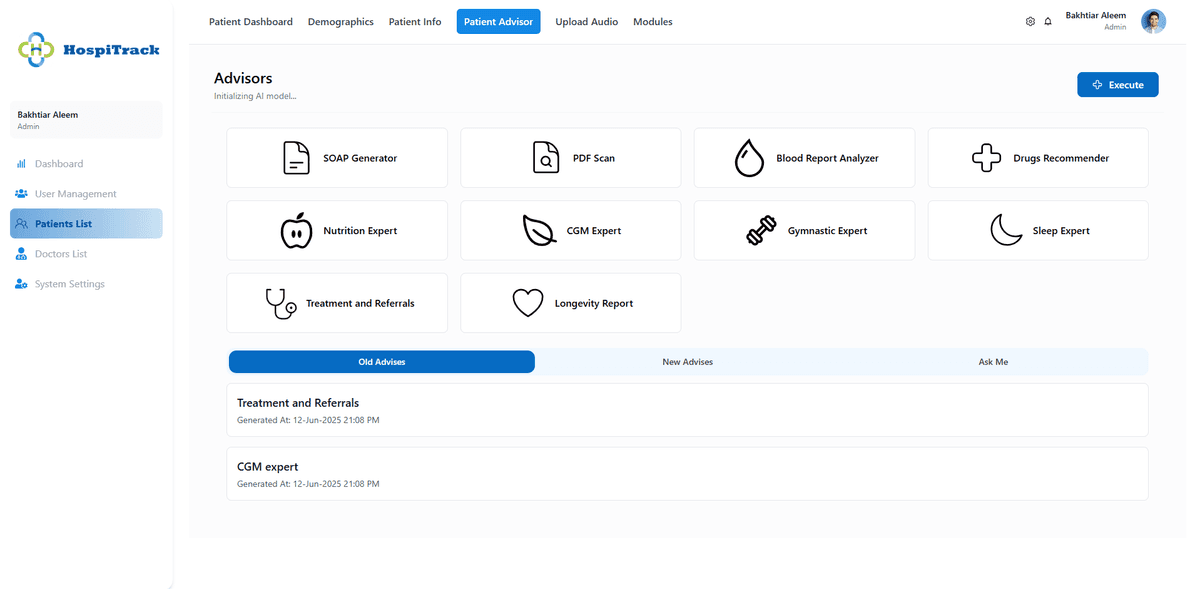Go to the Modules tab
The image size is (1200, 589).
coord(653,21)
